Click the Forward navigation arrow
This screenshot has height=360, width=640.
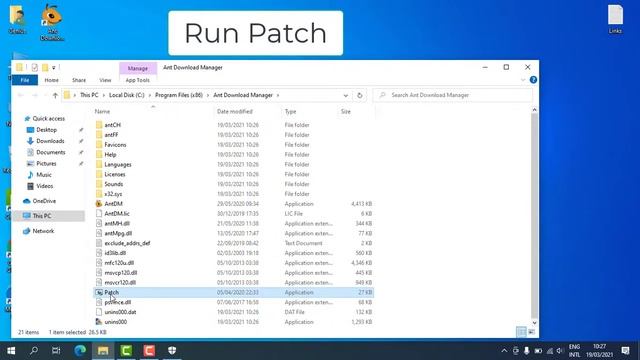pyautogui.click(x=35, y=95)
